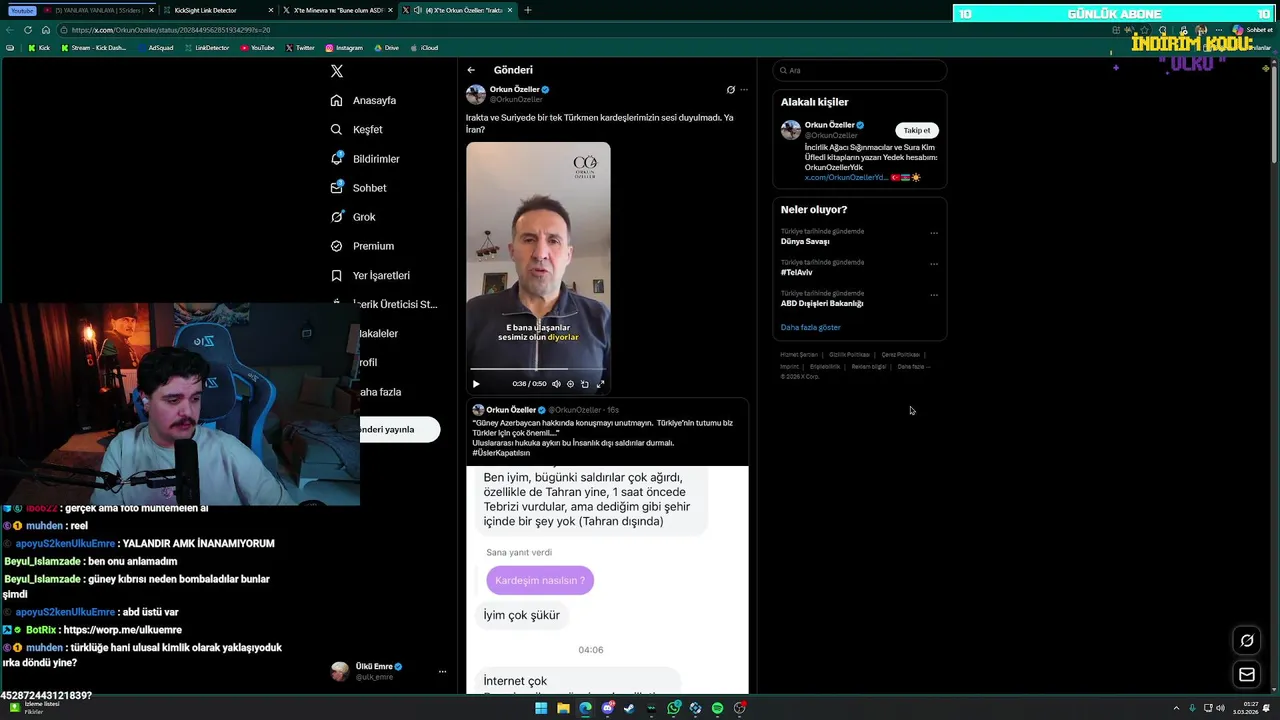This screenshot has height=720, width=1280.
Task: Open Discord from taskbar
Action: tap(608, 708)
